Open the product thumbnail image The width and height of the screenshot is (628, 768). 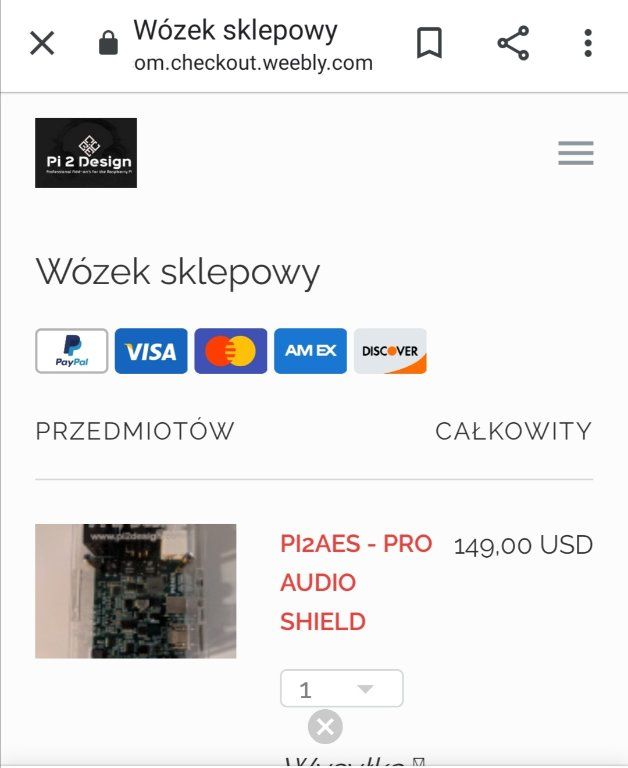136,591
